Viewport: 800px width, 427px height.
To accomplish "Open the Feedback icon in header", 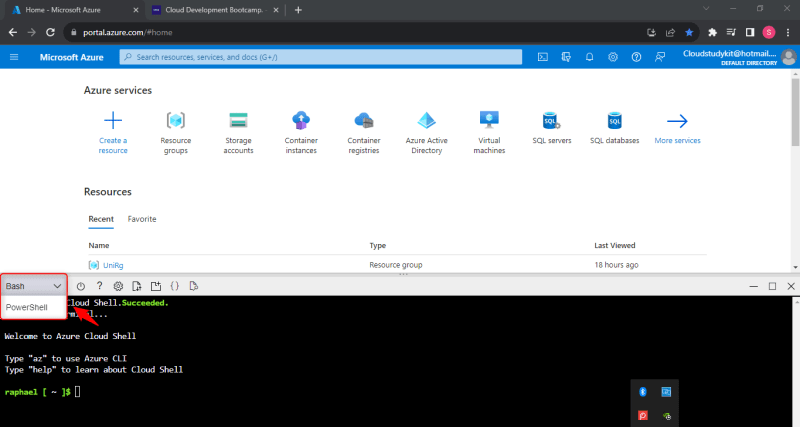I will tap(660, 57).
